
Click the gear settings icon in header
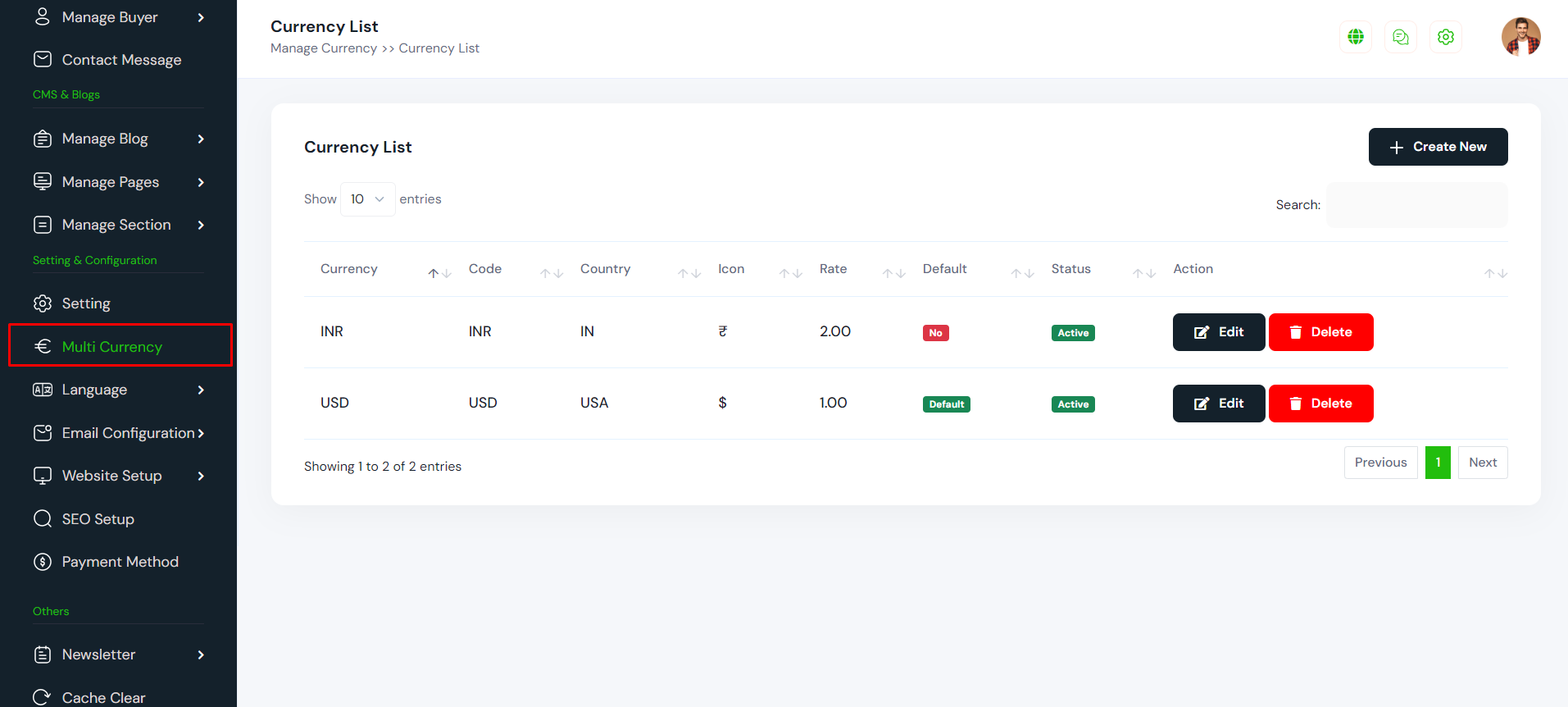point(1446,37)
